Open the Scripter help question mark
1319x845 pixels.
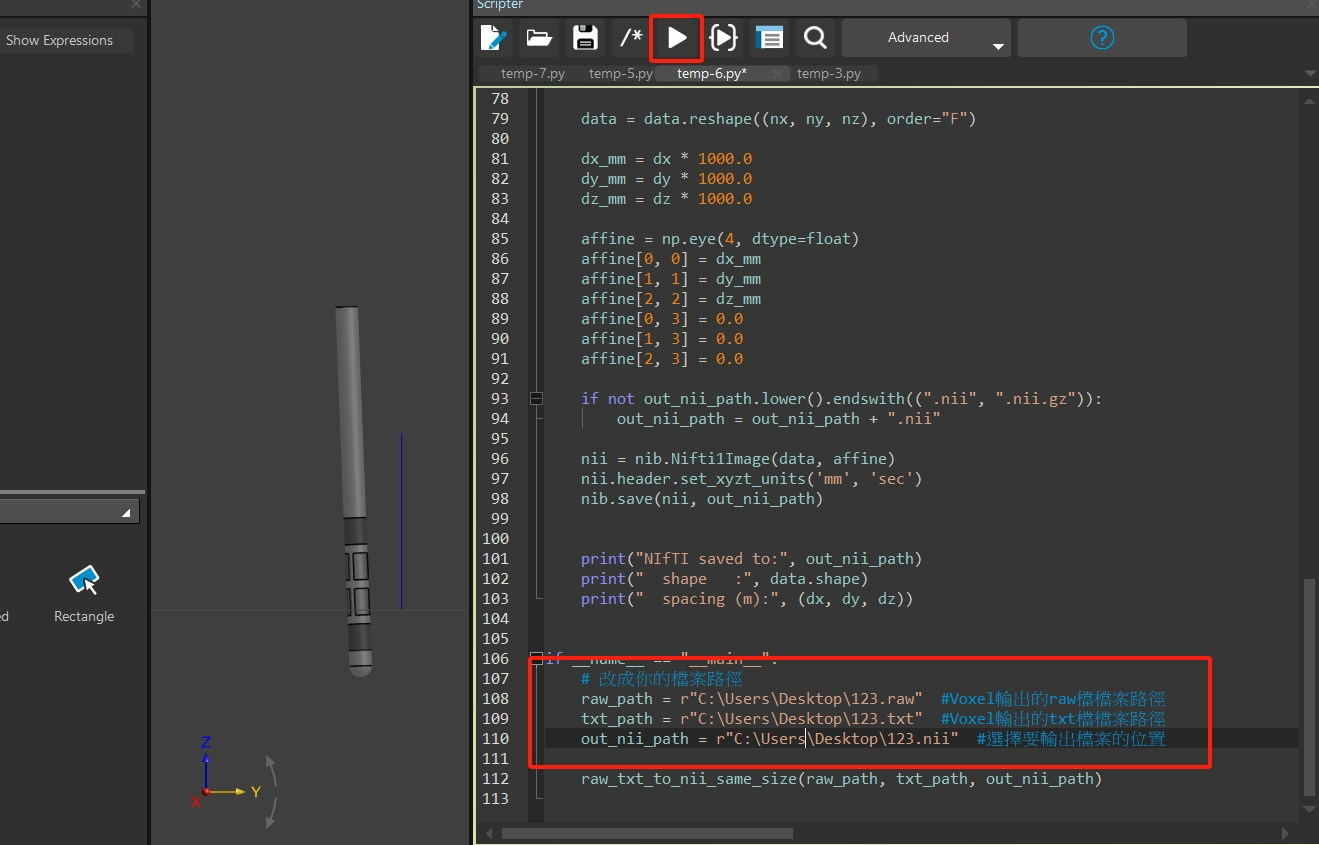pyautogui.click(x=1102, y=38)
